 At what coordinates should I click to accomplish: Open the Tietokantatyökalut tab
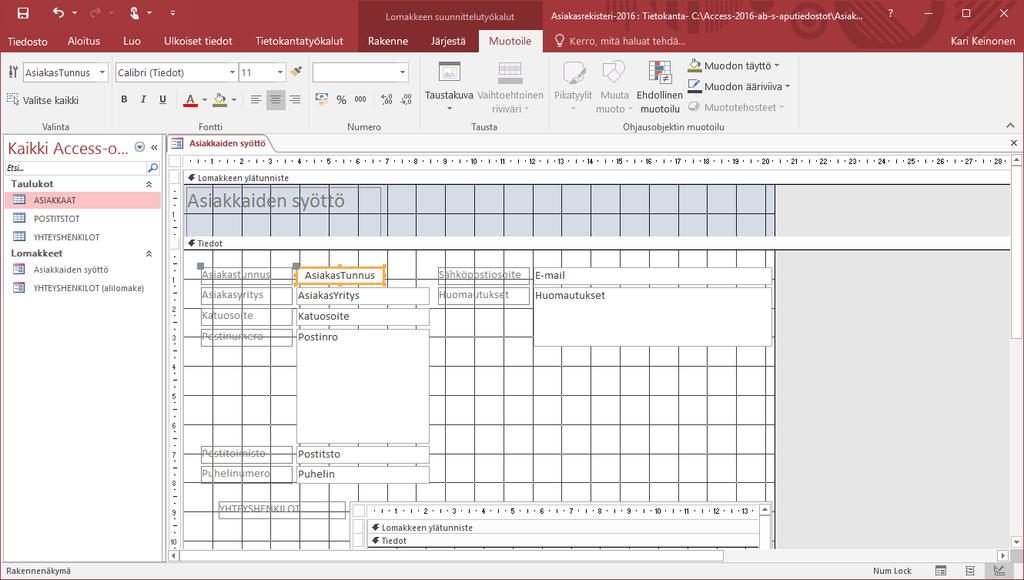pos(299,41)
